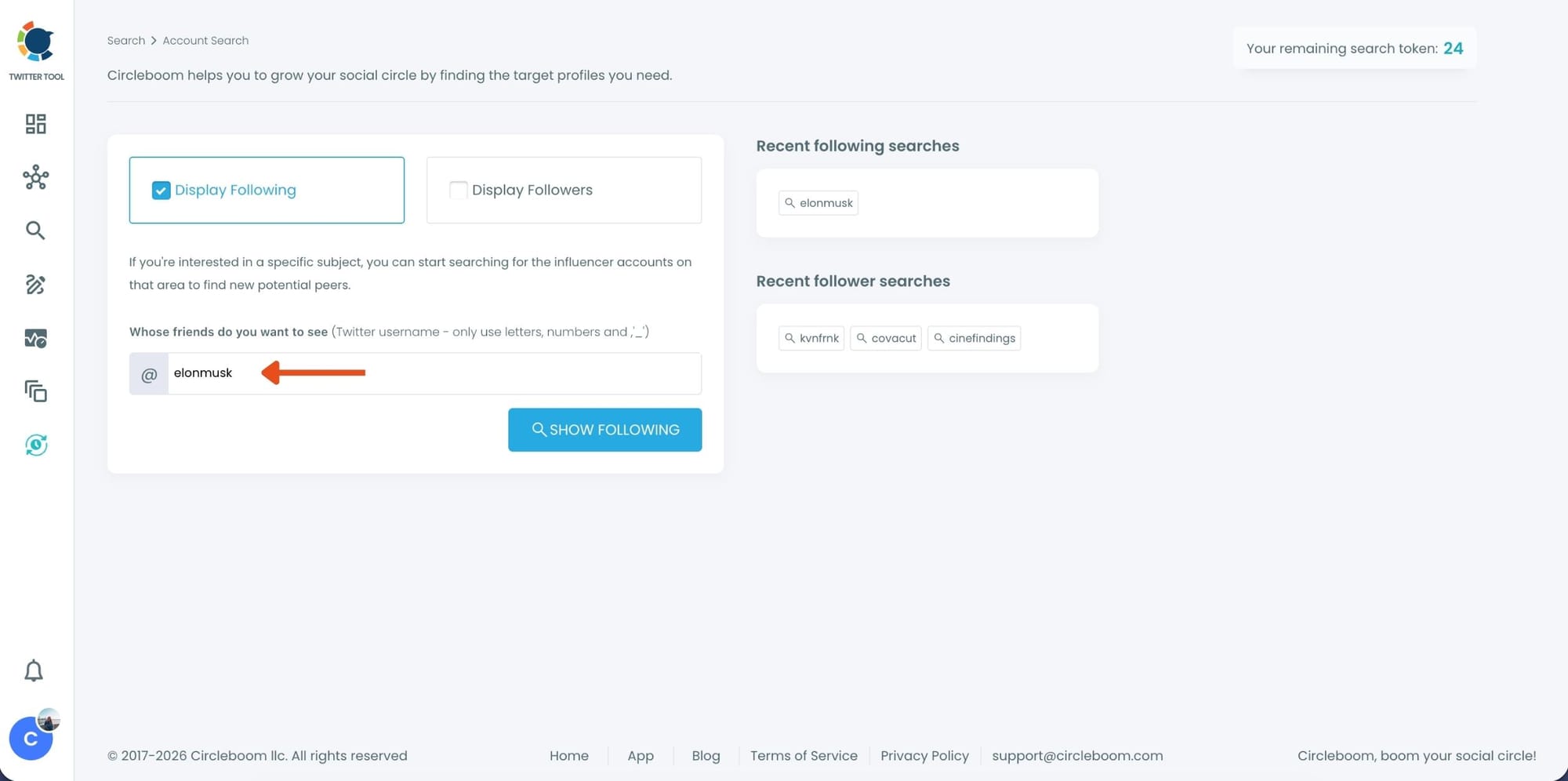Image resolution: width=1568 pixels, height=781 pixels.
Task: Open the dashboard grid icon in sidebar
Action: point(36,124)
